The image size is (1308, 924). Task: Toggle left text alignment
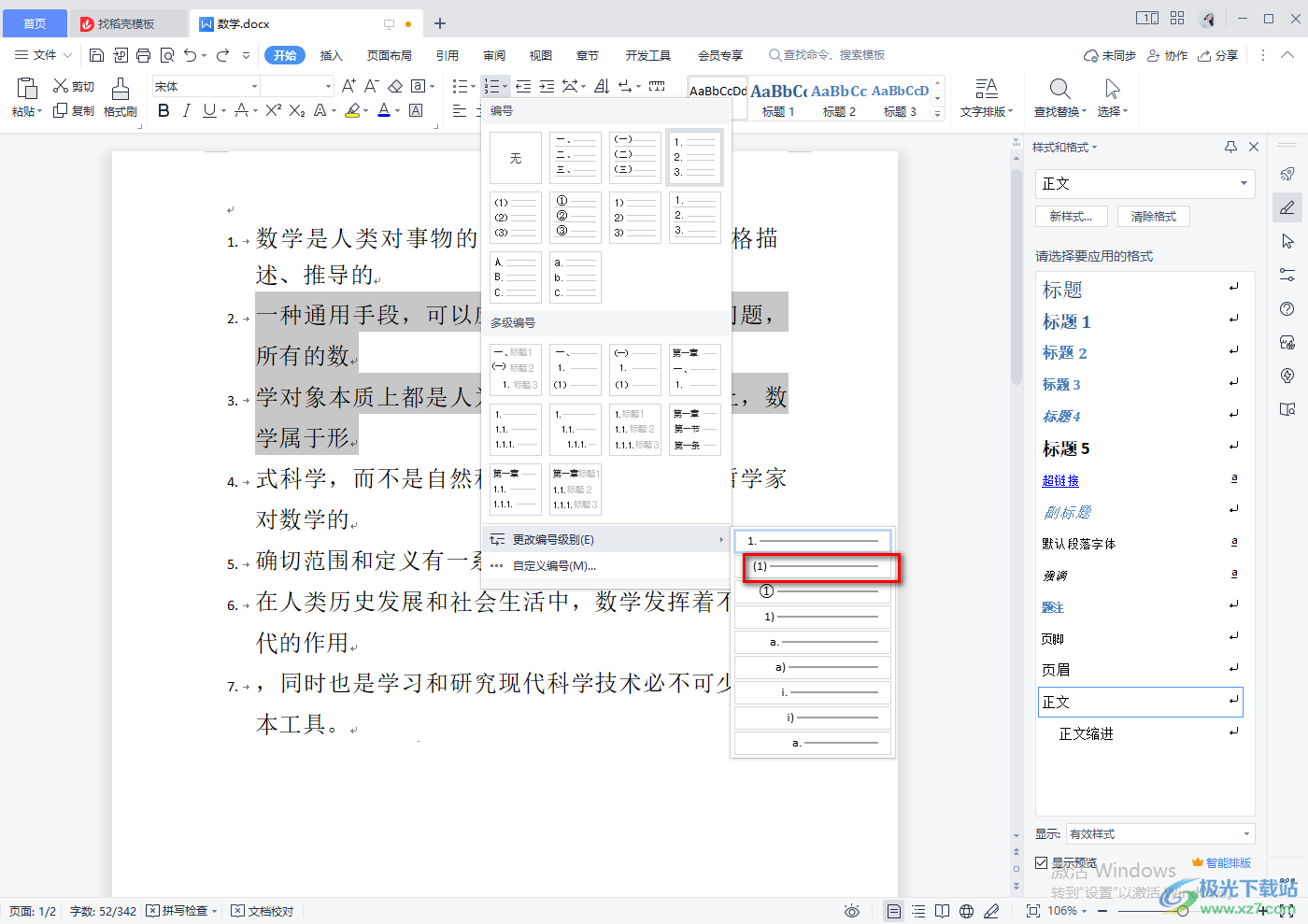pos(460,110)
